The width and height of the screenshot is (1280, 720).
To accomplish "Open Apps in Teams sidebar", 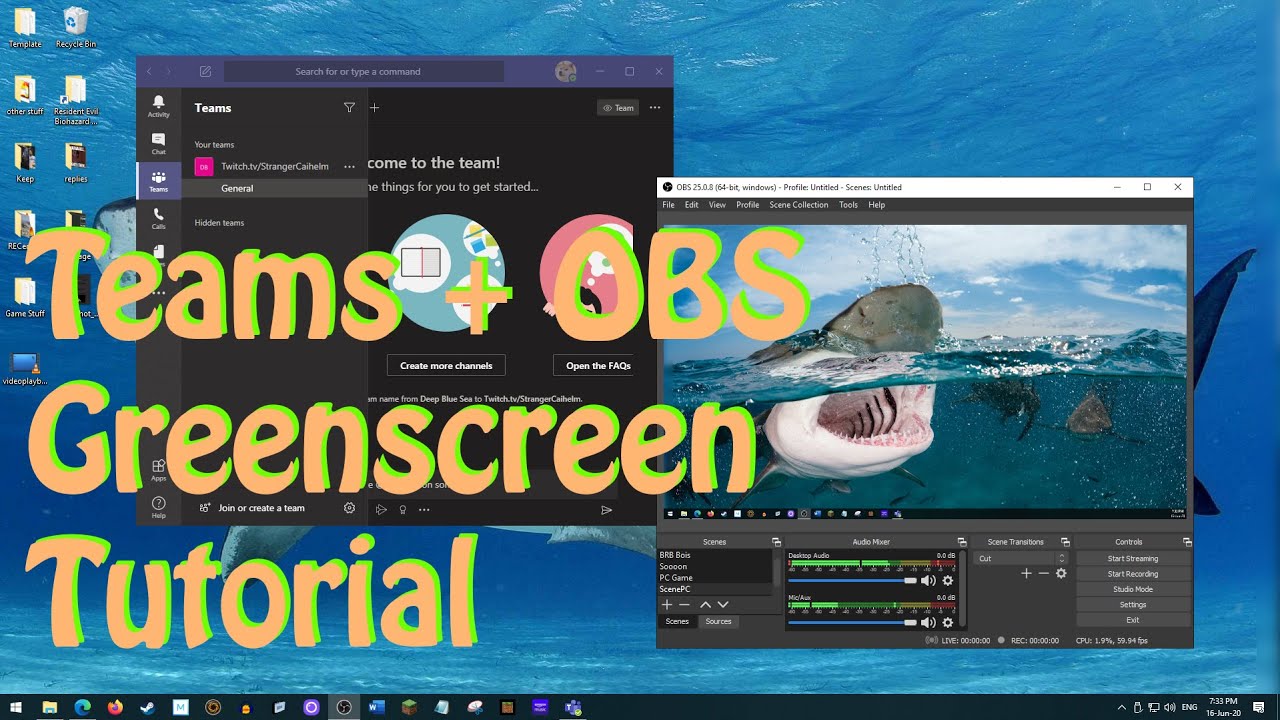I will [x=158, y=470].
